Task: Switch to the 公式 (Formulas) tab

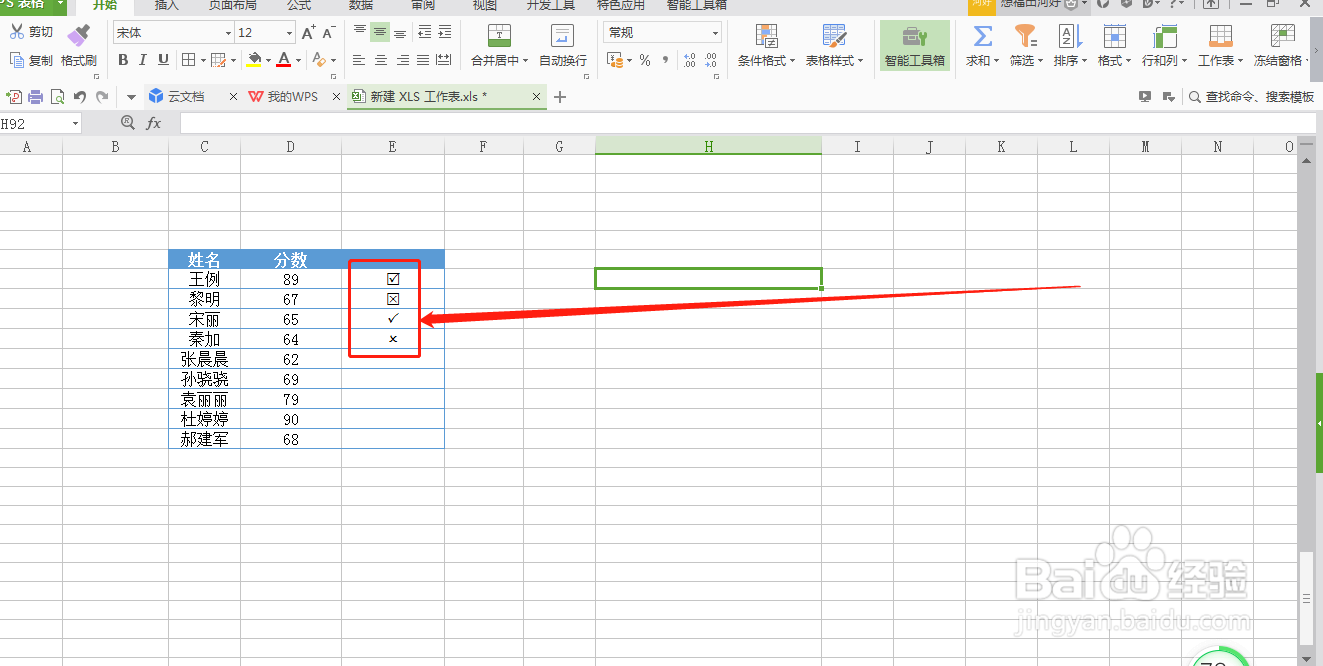Action: point(299,5)
